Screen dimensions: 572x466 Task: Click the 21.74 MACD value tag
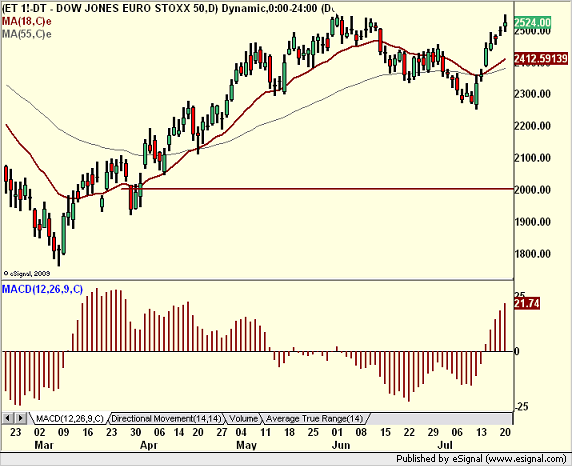[526, 304]
